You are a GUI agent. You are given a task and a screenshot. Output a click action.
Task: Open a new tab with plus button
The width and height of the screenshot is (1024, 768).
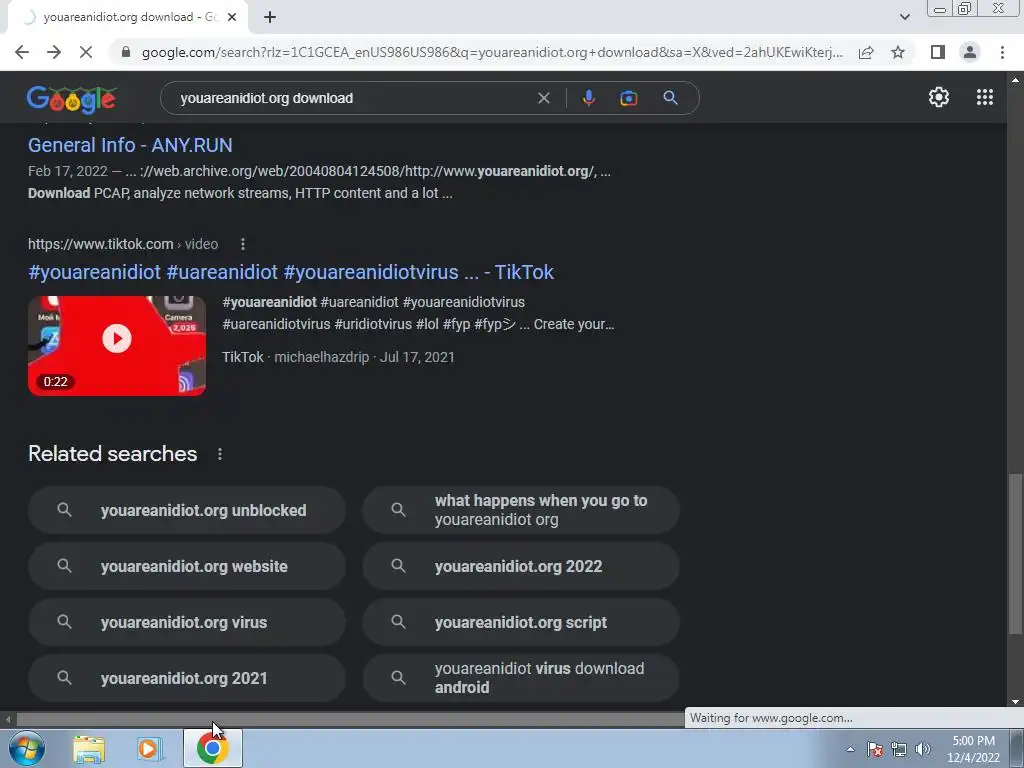[270, 17]
